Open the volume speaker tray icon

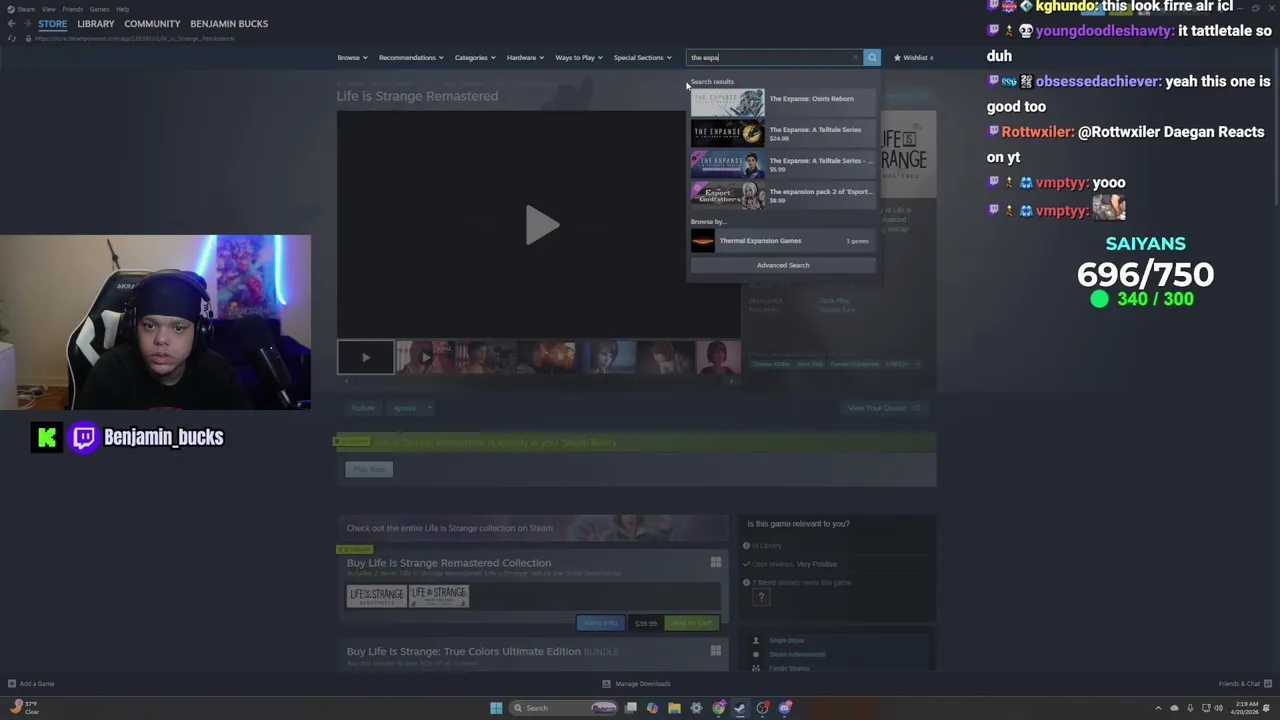1218,708
